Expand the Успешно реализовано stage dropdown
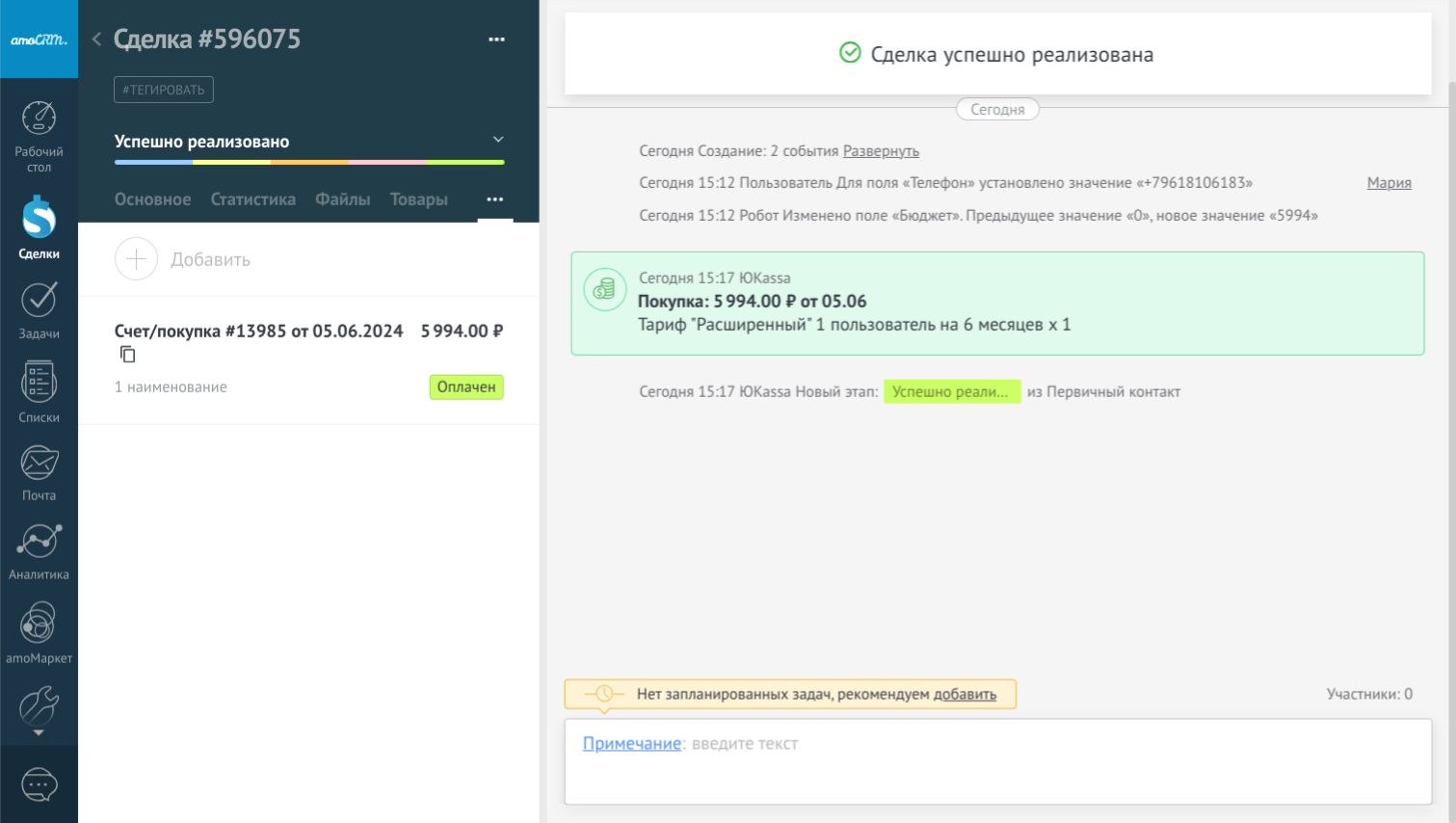Viewport: 1456px width, 823px height. click(x=498, y=141)
